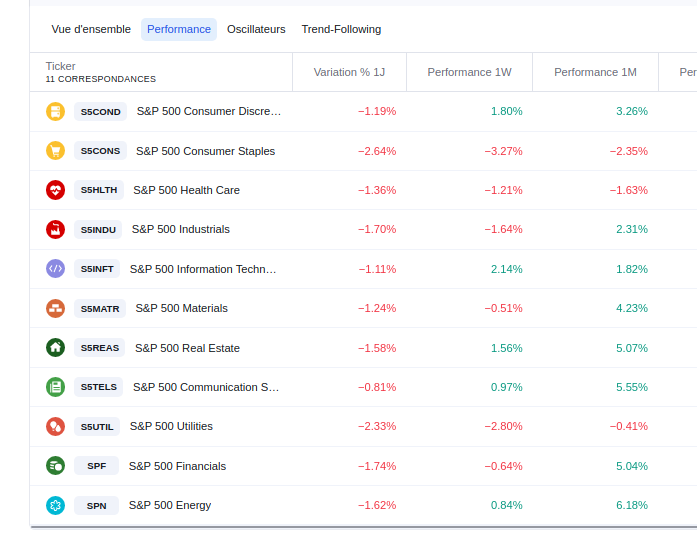
Task: Click the Utilities sector icon
Action: point(55,426)
